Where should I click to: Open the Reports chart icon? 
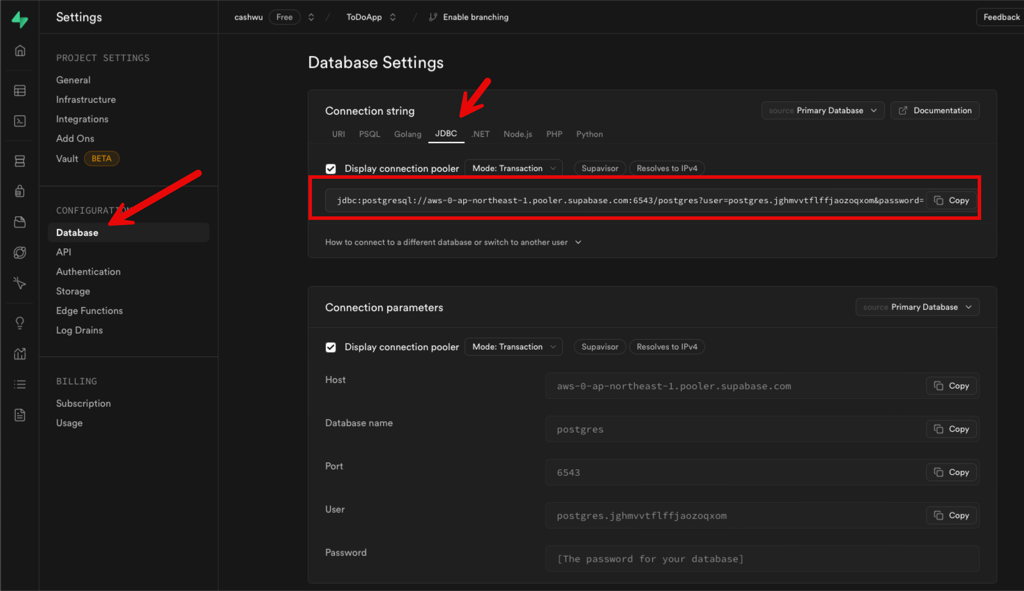(x=20, y=353)
